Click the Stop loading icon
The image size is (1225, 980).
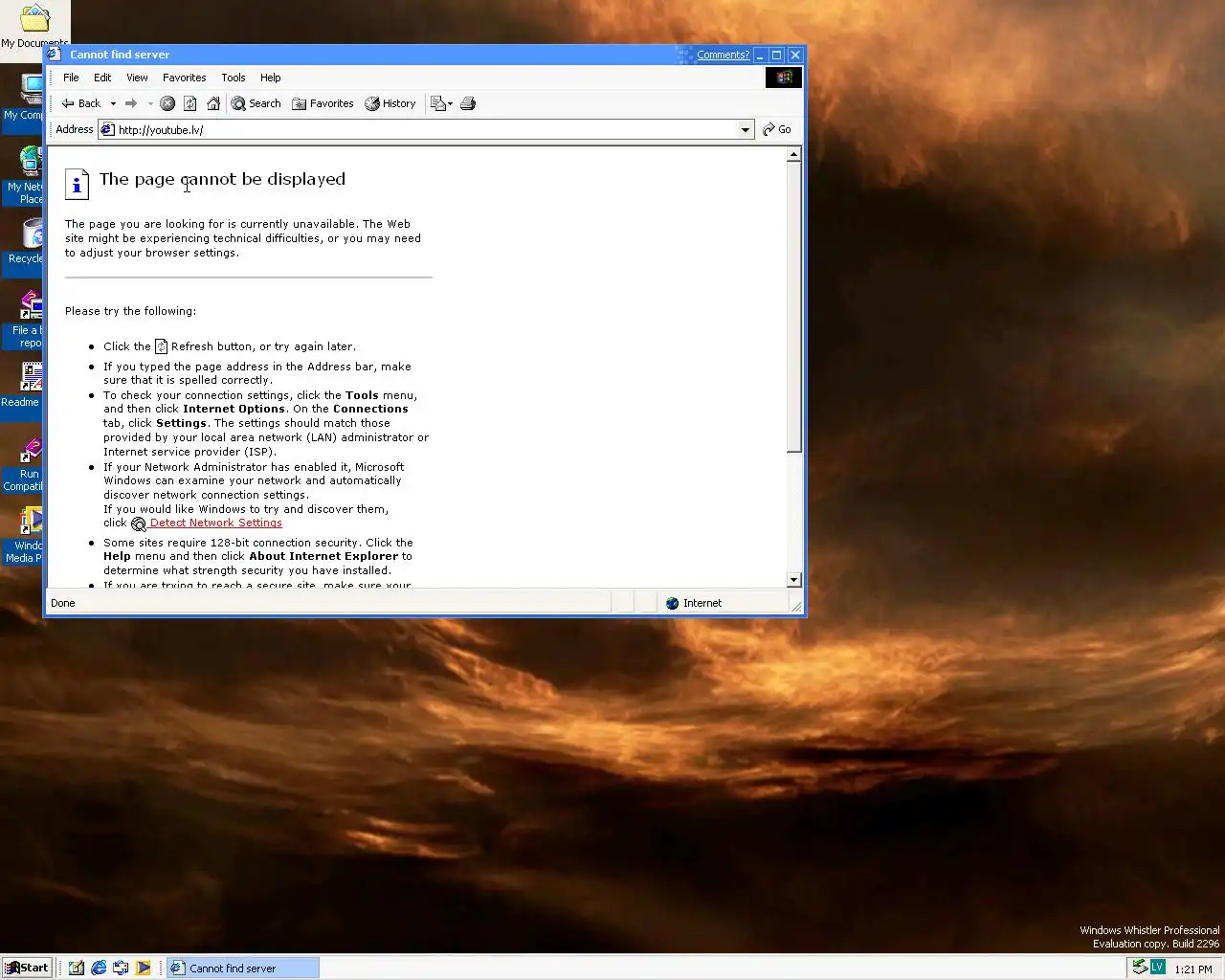click(x=167, y=103)
